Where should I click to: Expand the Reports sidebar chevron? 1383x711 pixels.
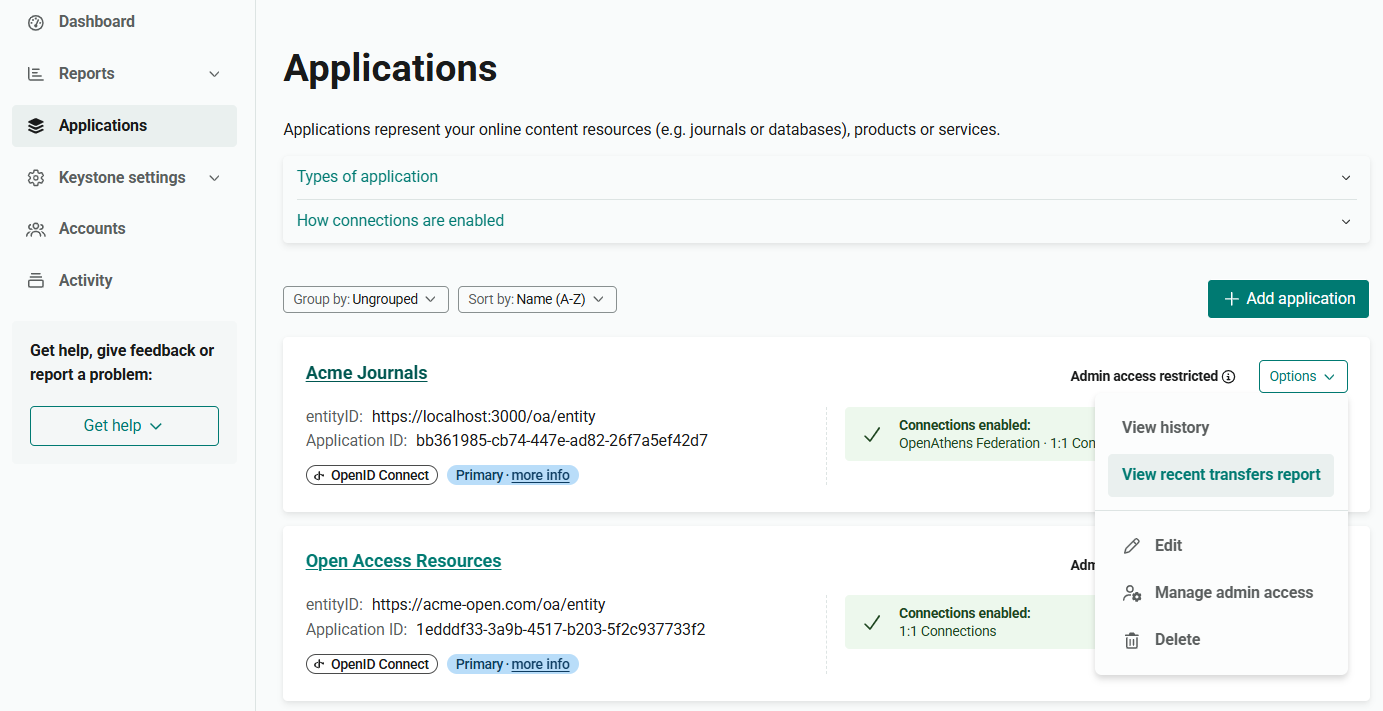coord(214,74)
